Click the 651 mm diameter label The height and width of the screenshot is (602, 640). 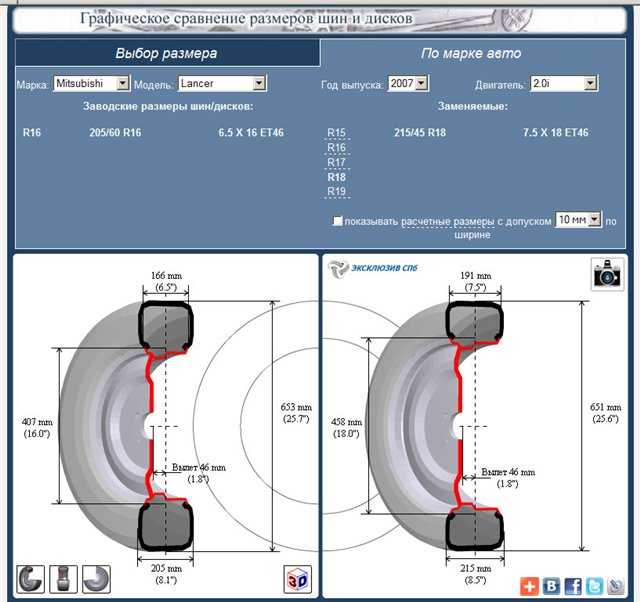[606, 413]
